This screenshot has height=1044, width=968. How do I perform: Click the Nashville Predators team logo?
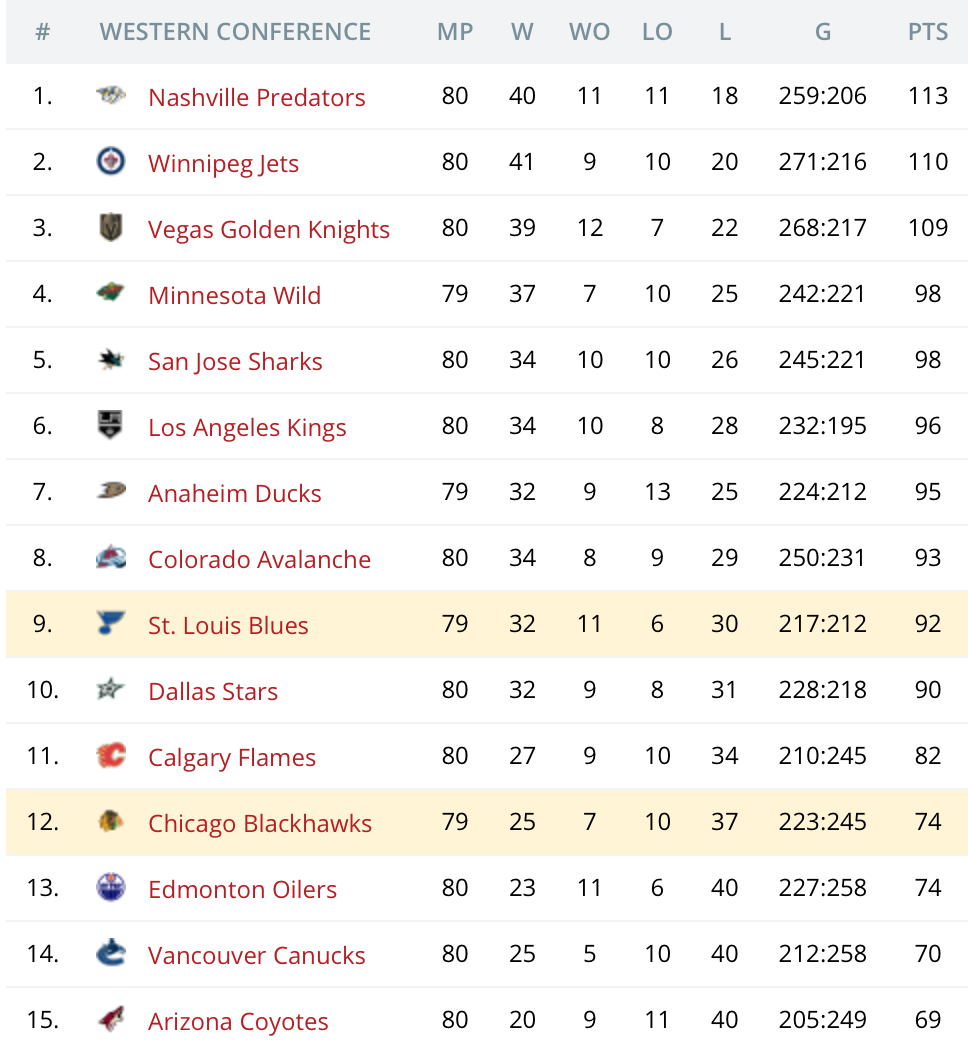111,97
